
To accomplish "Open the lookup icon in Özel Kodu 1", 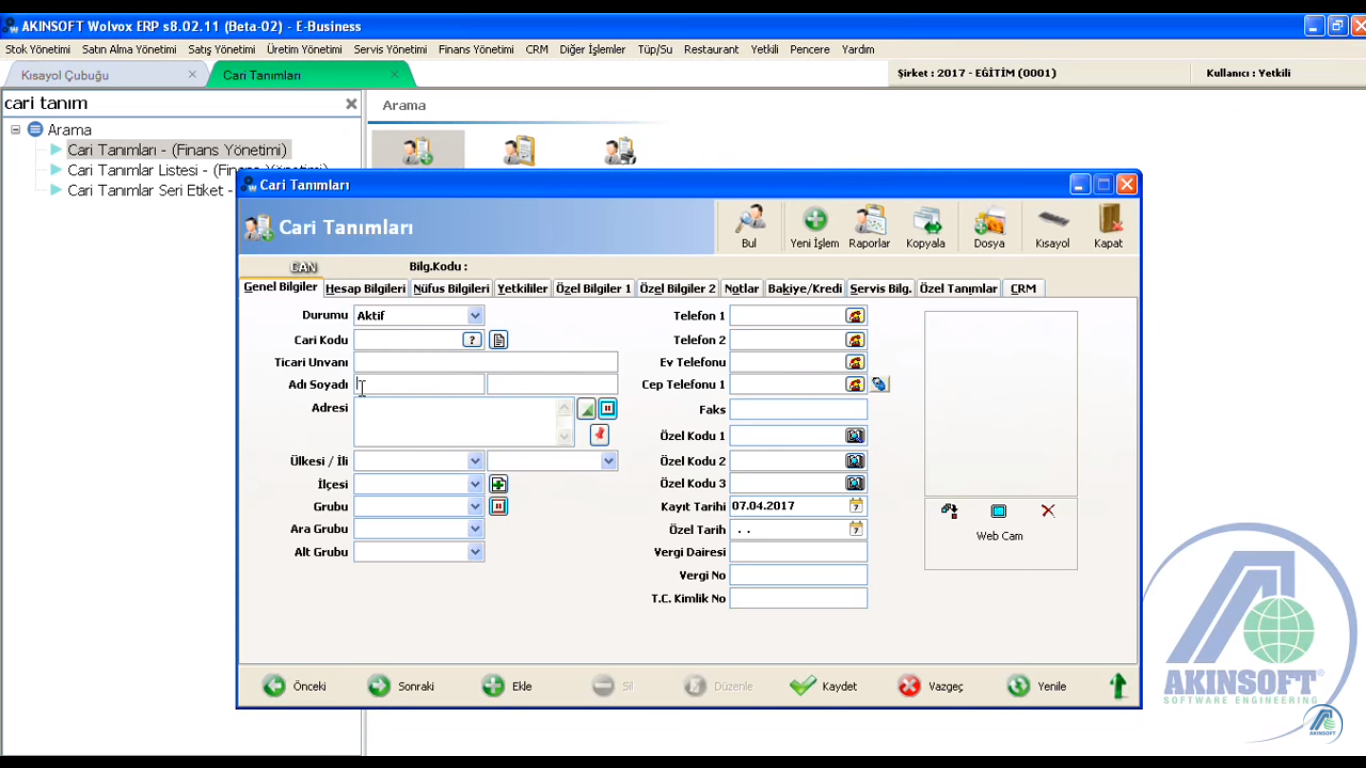I will click(855, 436).
